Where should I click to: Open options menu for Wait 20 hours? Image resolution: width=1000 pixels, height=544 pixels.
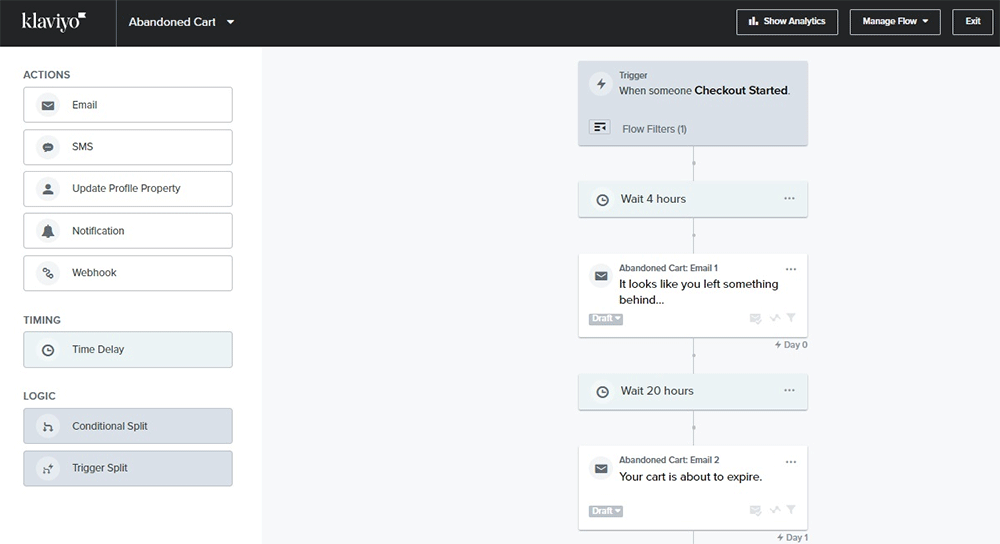[789, 390]
